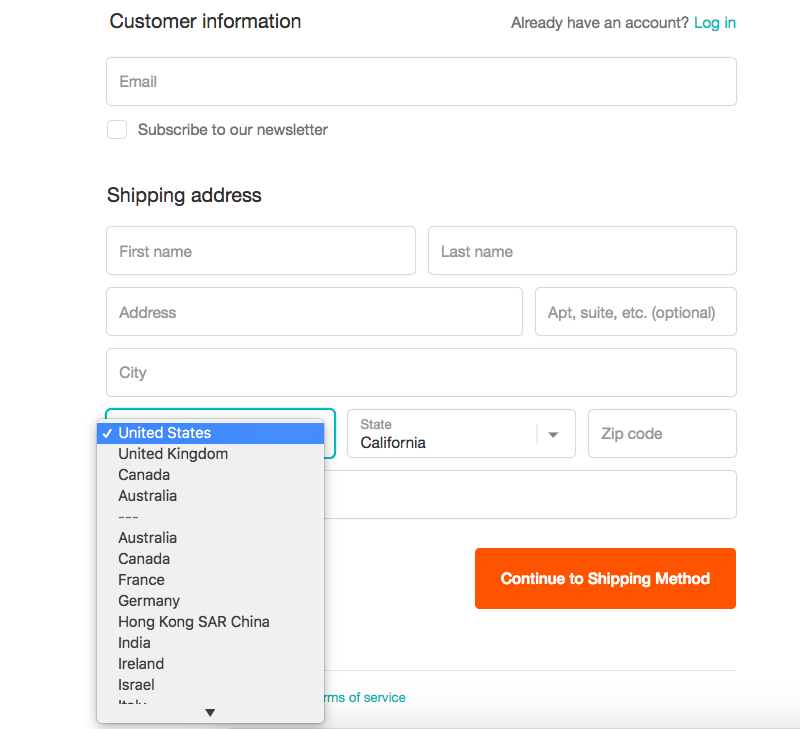Select United Kingdom from country list
Screen dimensions: 800x729
click(173, 454)
